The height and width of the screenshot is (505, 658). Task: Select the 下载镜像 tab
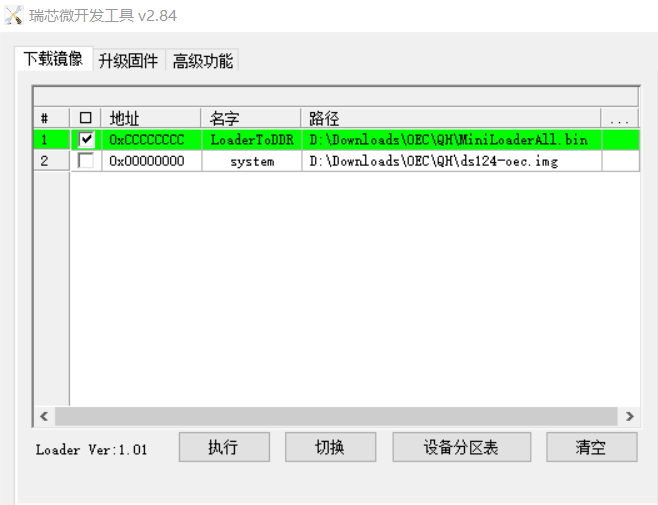(x=53, y=59)
